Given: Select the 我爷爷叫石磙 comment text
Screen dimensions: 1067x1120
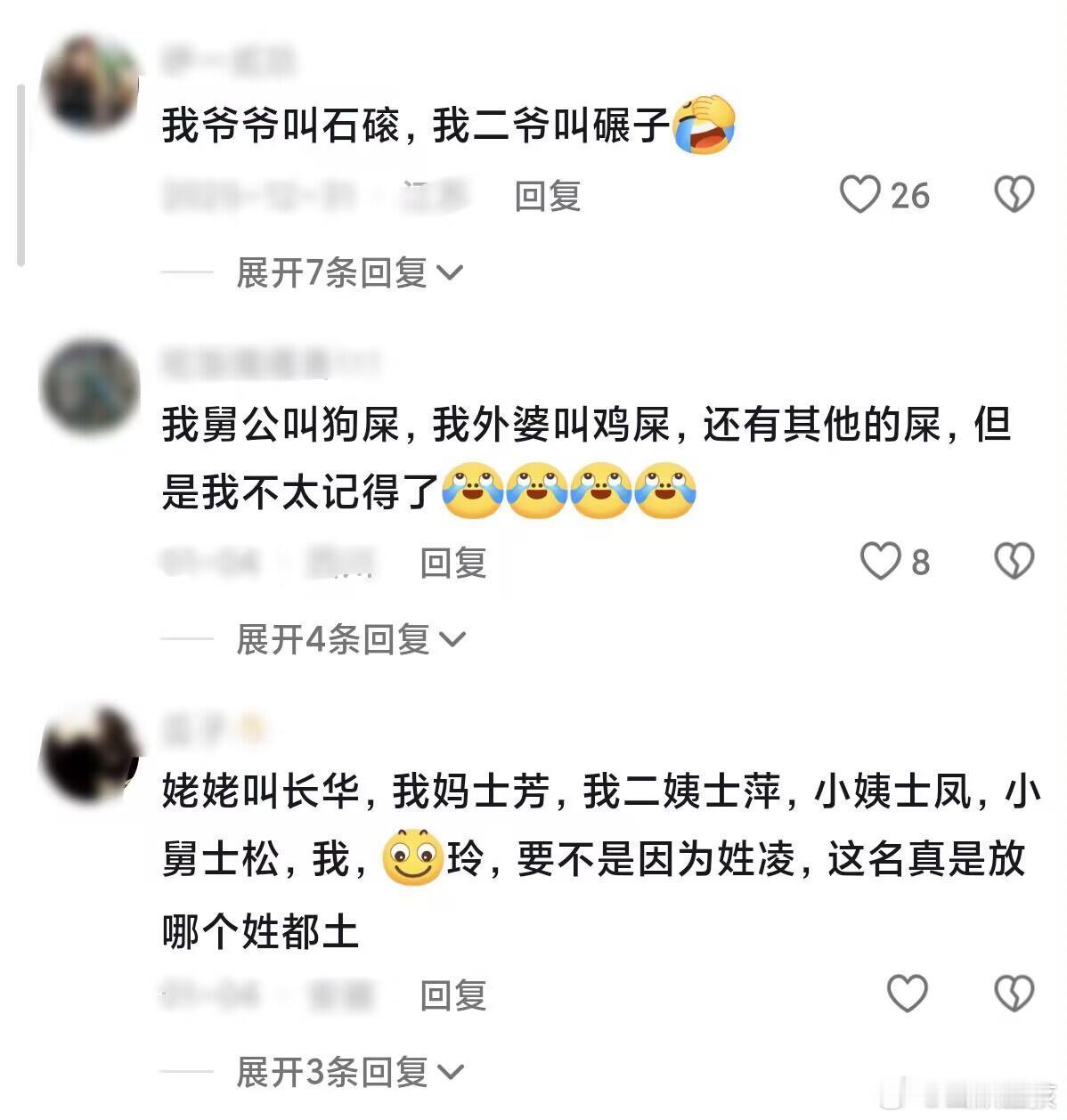Looking at the screenshot, I should [x=415, y=125].
